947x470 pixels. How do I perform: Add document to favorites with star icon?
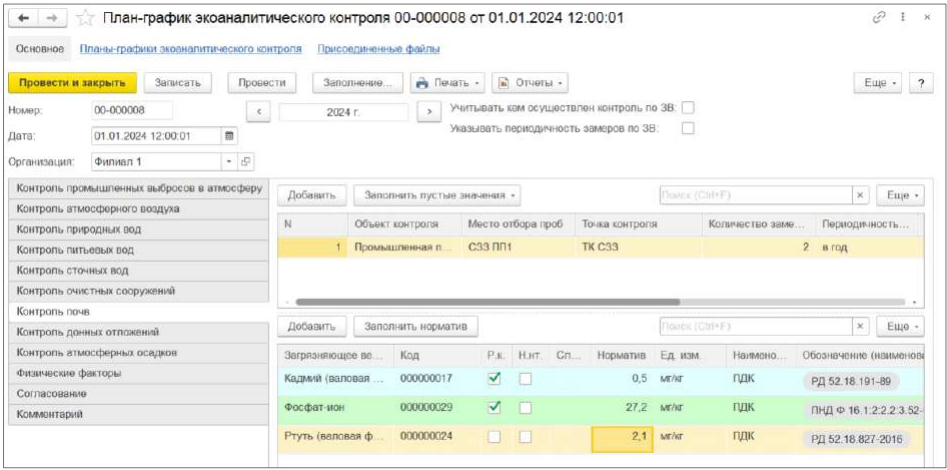pyautogui.click(x=86, y=19)
